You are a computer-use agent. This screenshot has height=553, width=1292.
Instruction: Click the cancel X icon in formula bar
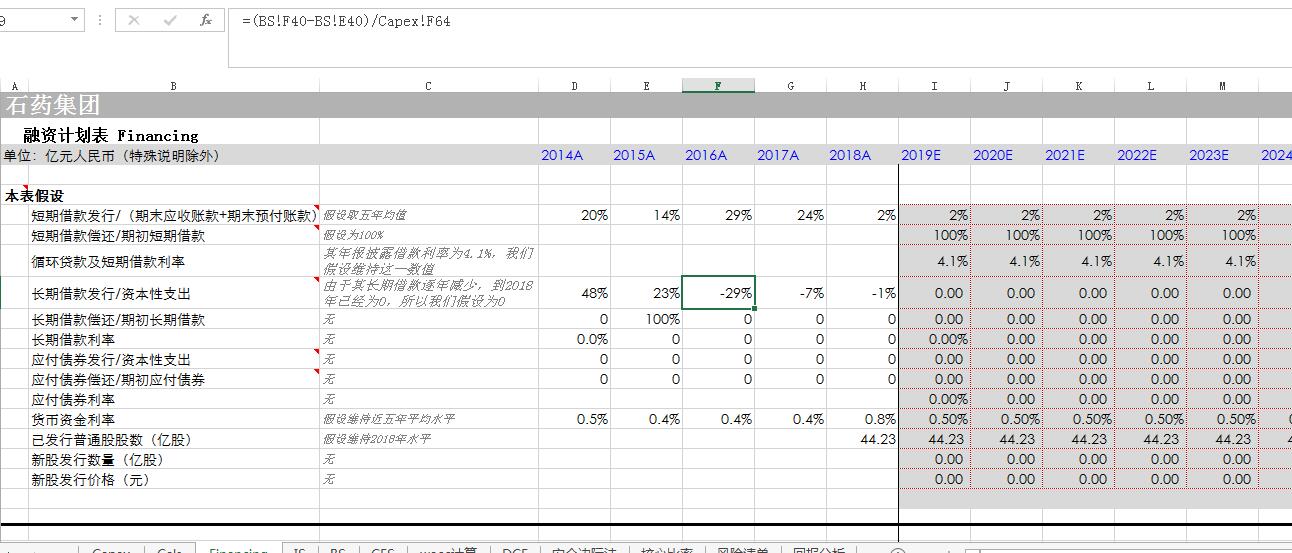(135, 20)
